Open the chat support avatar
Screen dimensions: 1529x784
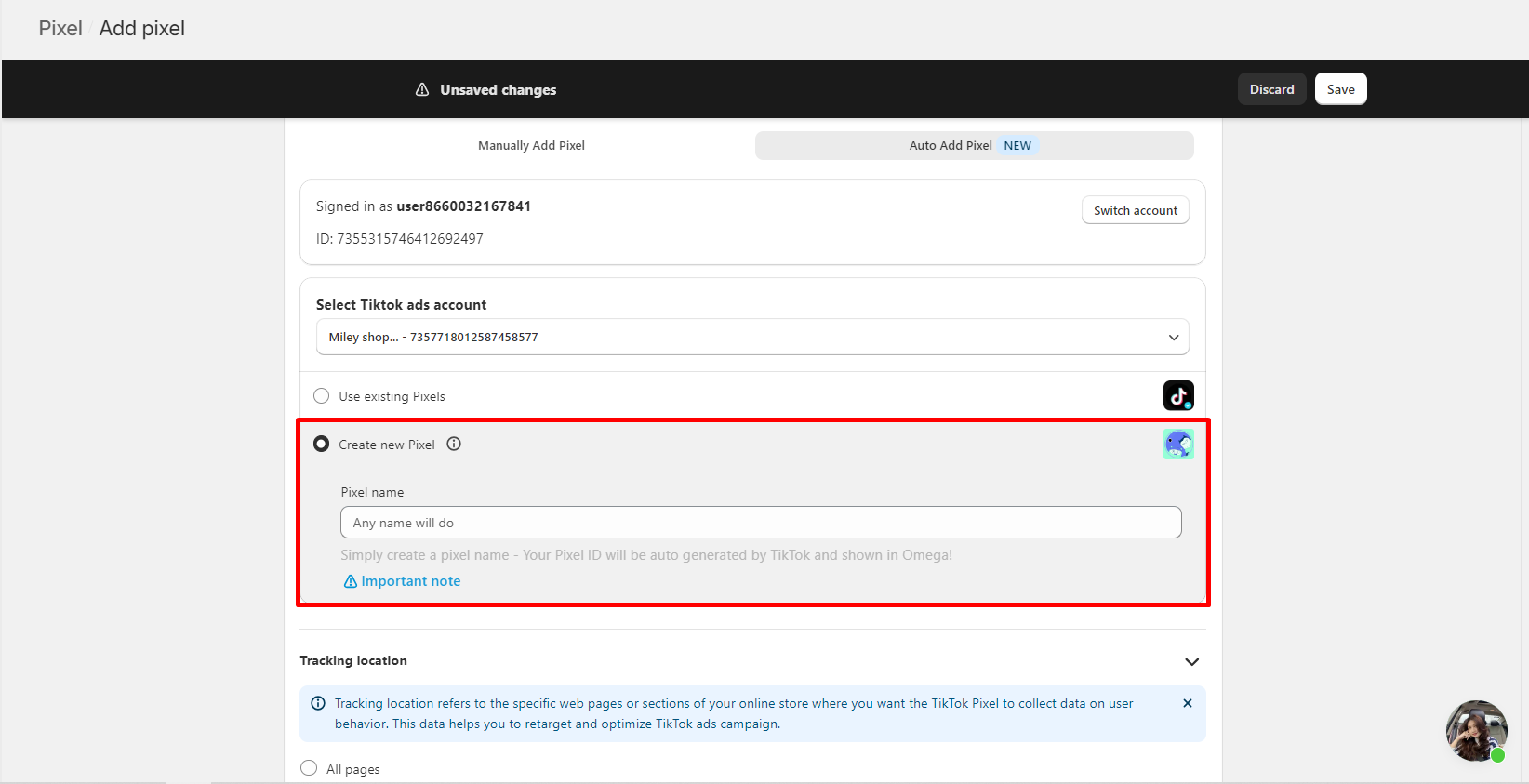pyautogui.click(x=1475, y=730)
